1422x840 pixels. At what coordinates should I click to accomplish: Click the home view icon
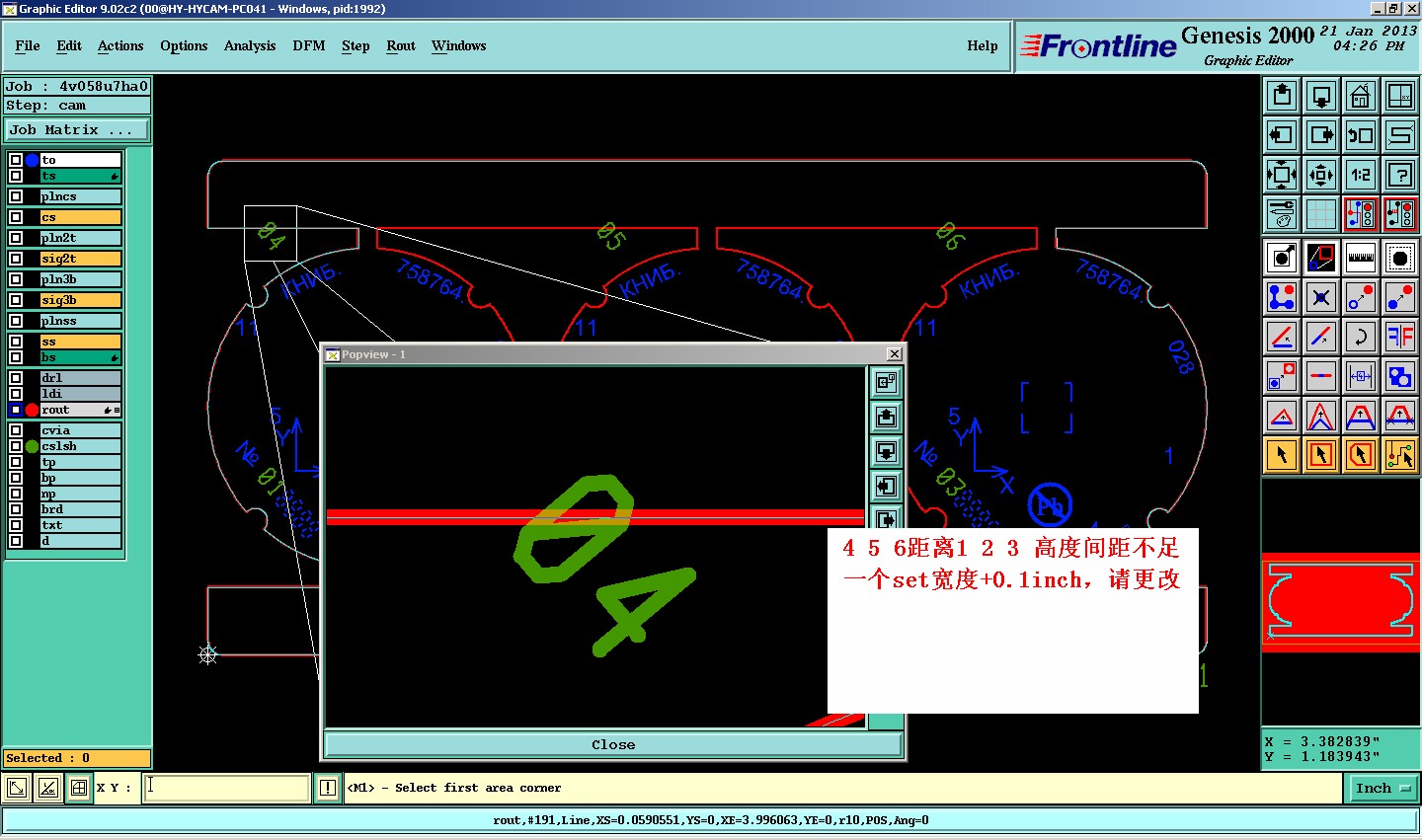click(x=1361, y=96)
